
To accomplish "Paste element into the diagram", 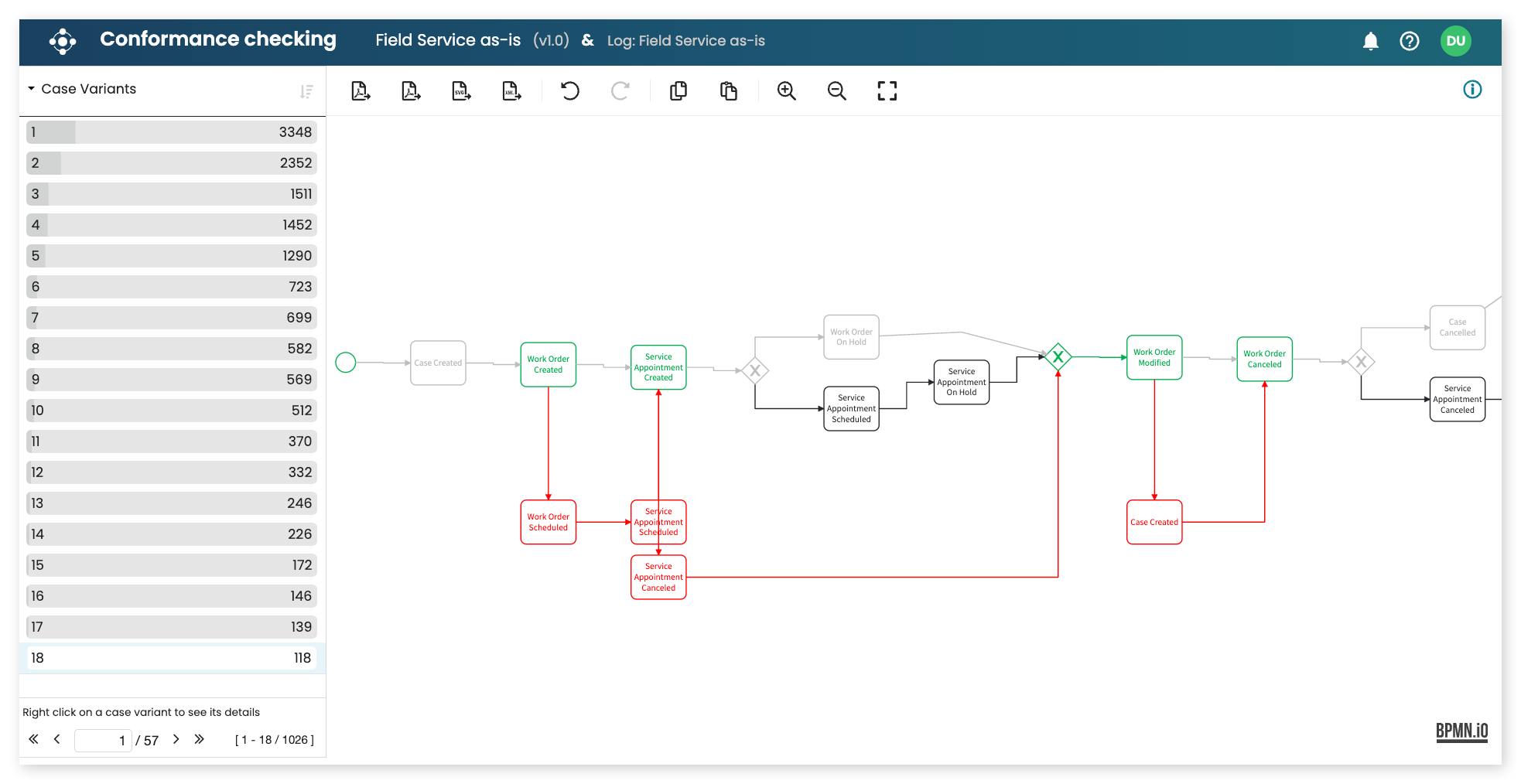I will 729,90.
